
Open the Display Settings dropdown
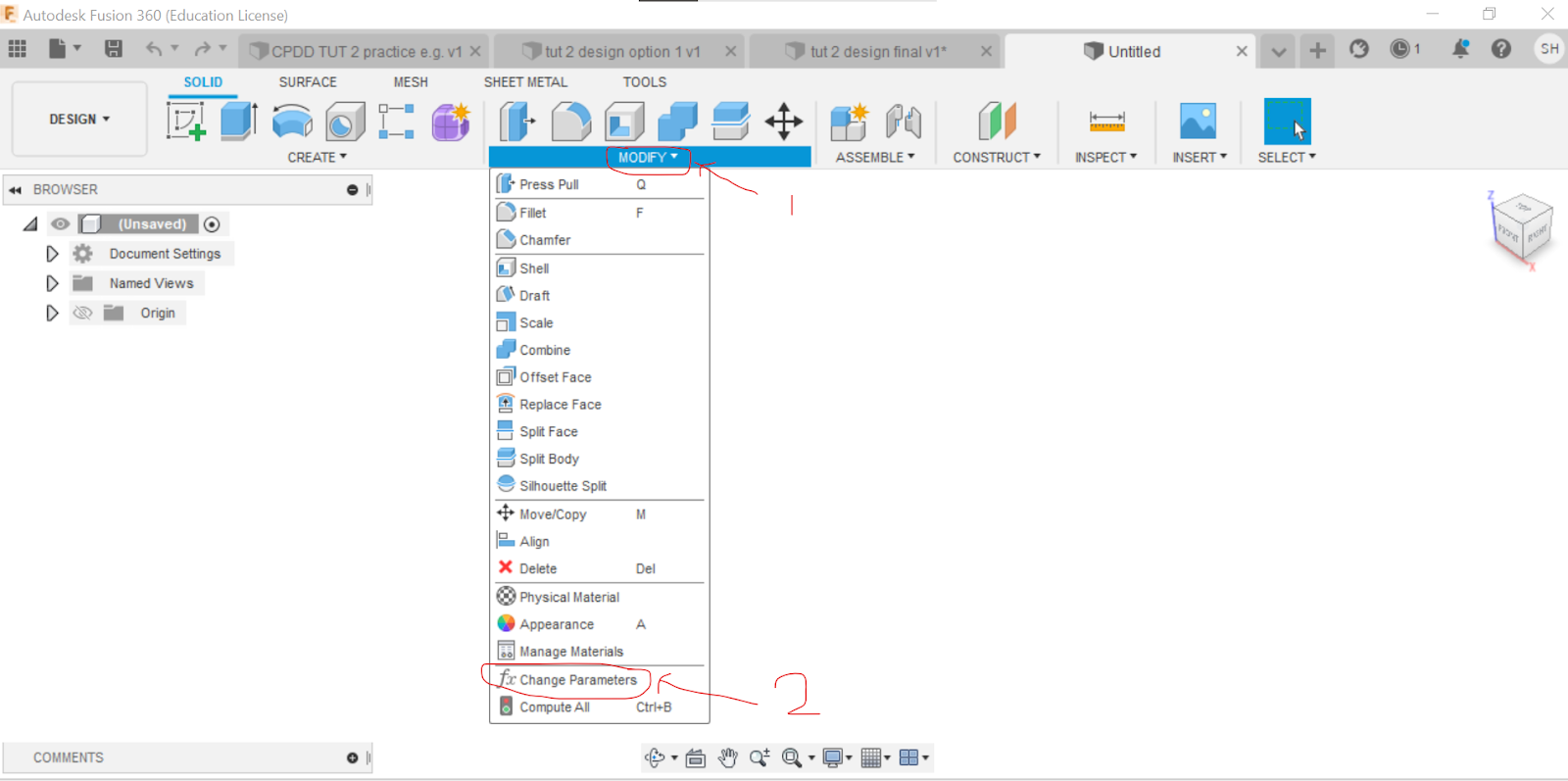(837, 757)
